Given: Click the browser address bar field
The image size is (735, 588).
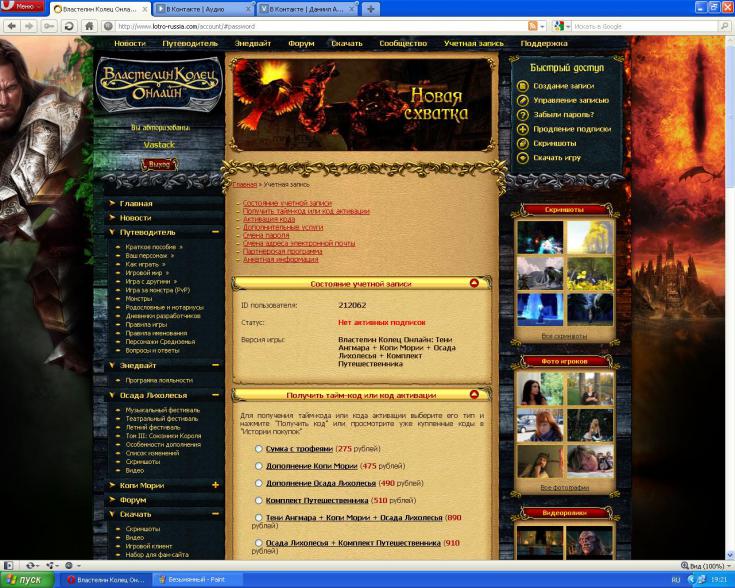Looking at the screenshot, I should click(x=319, y=27).
